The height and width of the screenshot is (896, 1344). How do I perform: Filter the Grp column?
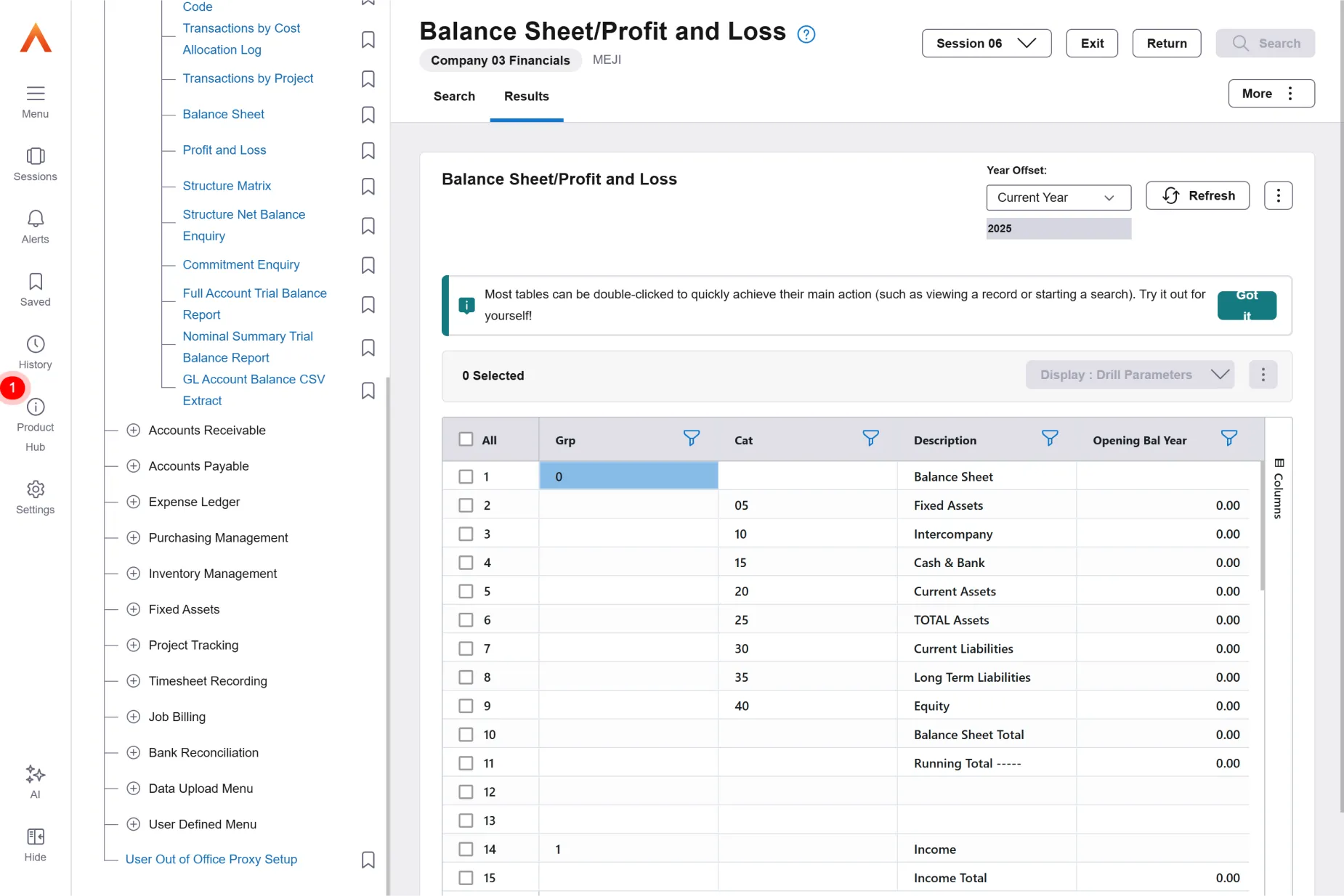[x=692, y=438]
